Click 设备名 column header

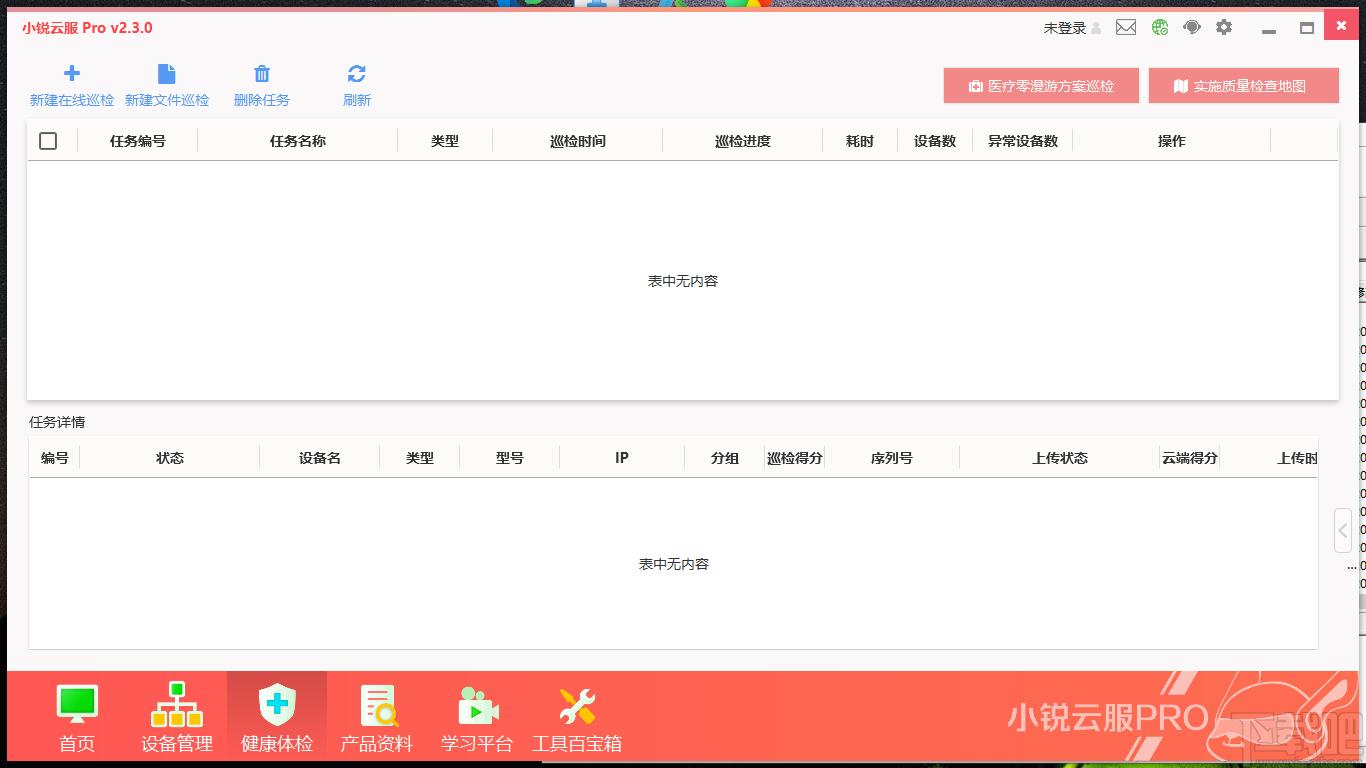pos(320,458)
